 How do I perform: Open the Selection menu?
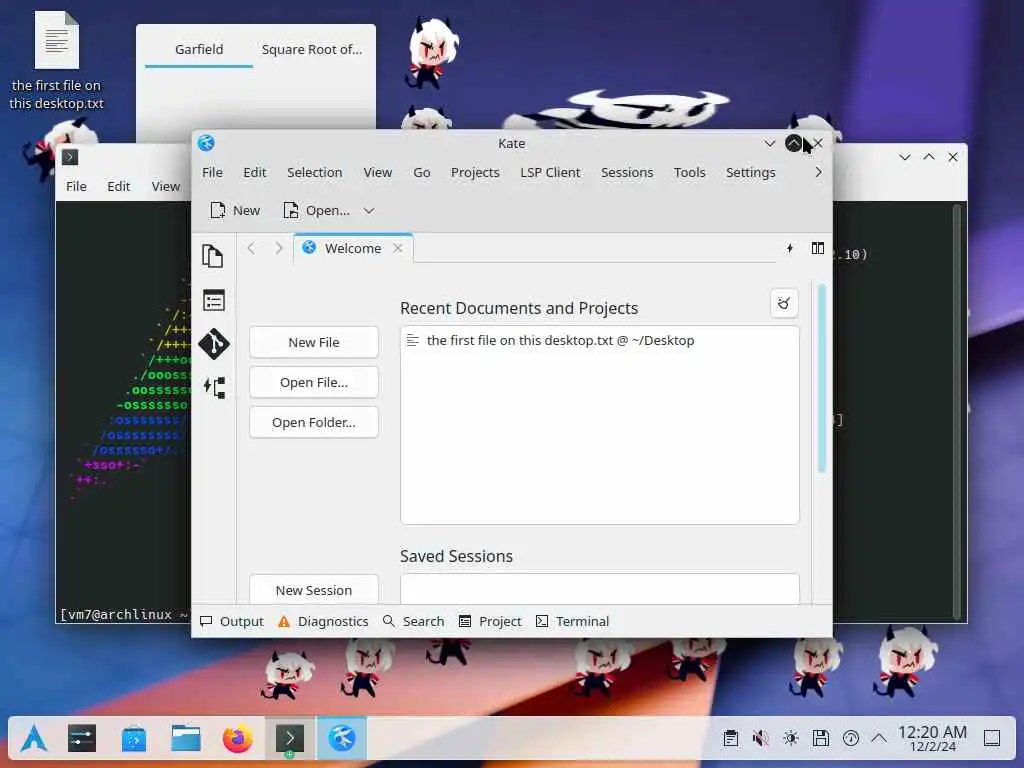(x=315, y=172)
